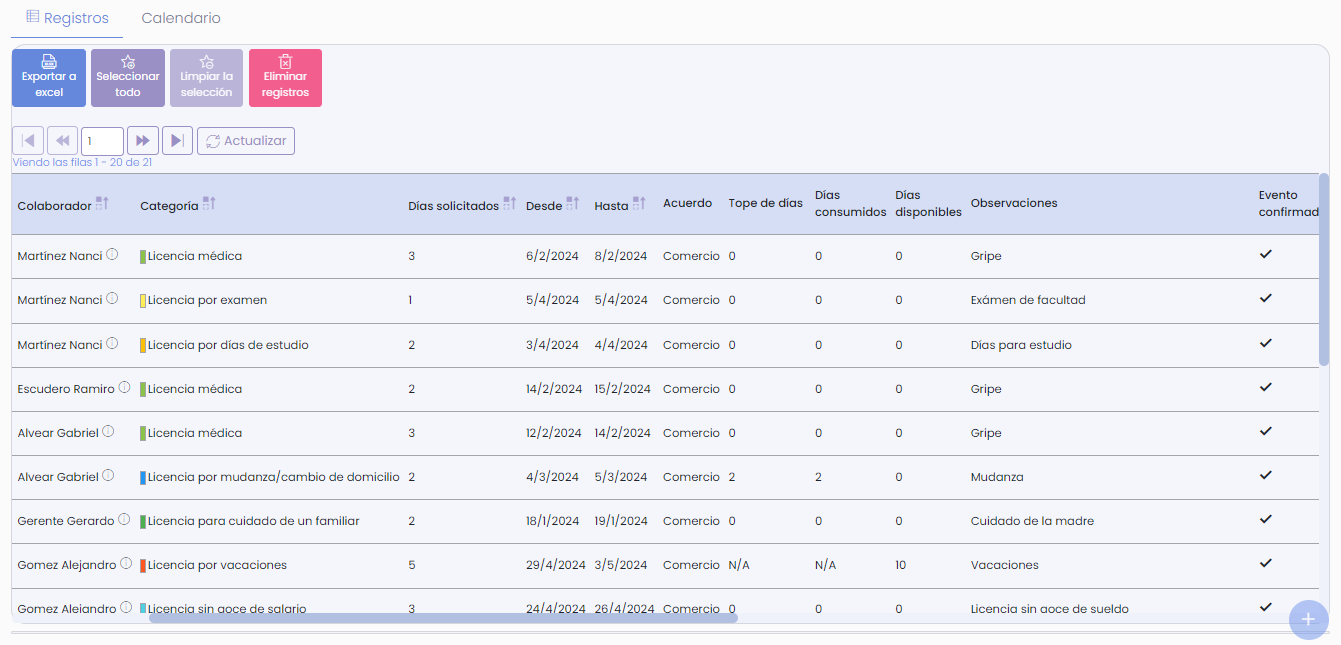Switch to the Calendario tab
The width and height of the screenshot is (1341, 645).
(x=181, y=18)
